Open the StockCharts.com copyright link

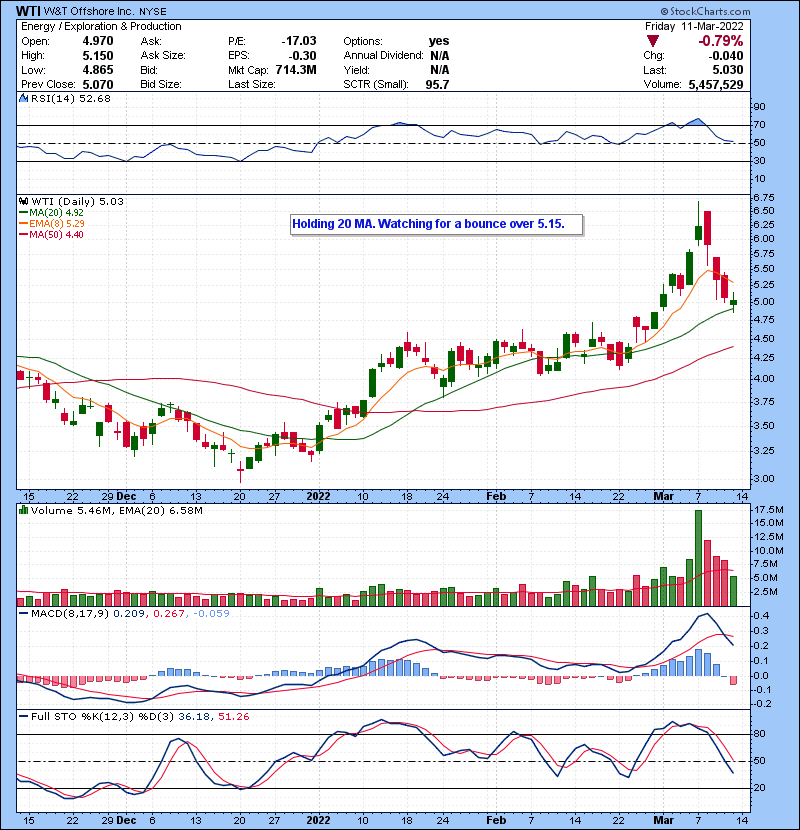[x=705, y=11]
